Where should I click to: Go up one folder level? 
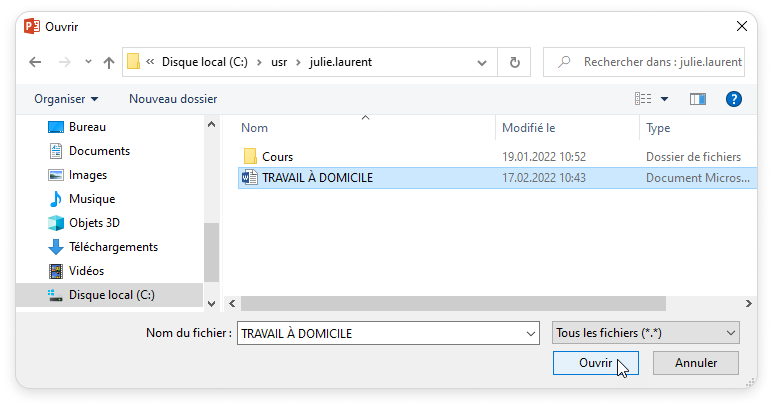point(109,62)
